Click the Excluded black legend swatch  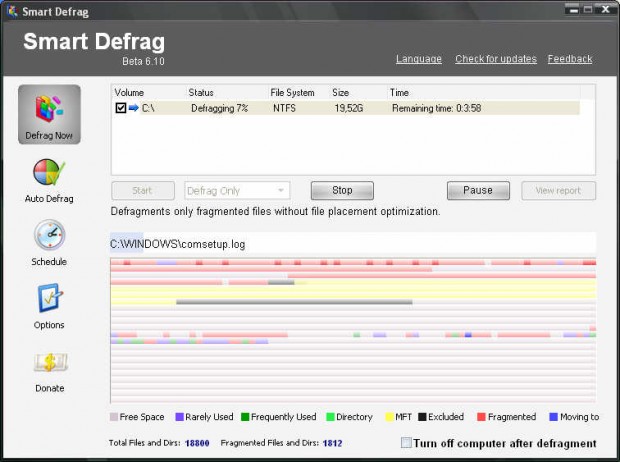tap(422, 417)
